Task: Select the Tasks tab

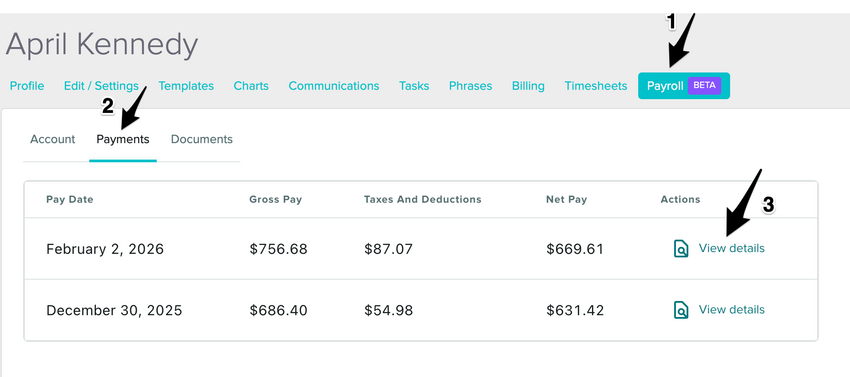Action: (x=414, y=86)
